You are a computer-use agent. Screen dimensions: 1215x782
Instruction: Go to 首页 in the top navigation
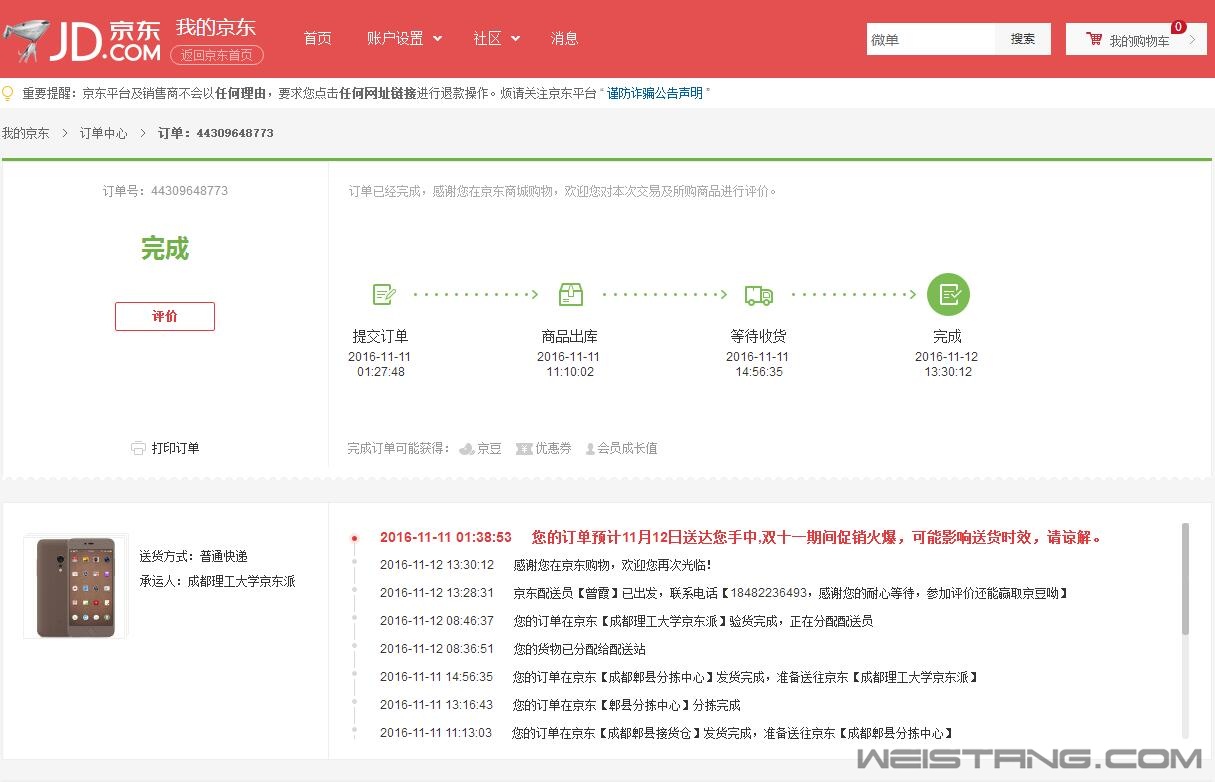tap(317, 38)
